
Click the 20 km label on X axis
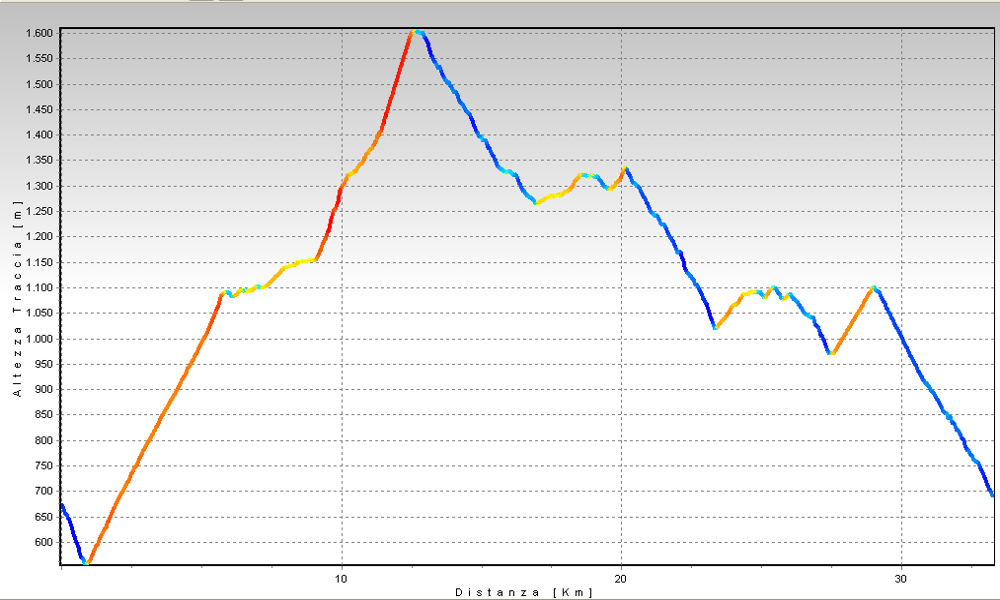tap(622, 579)
